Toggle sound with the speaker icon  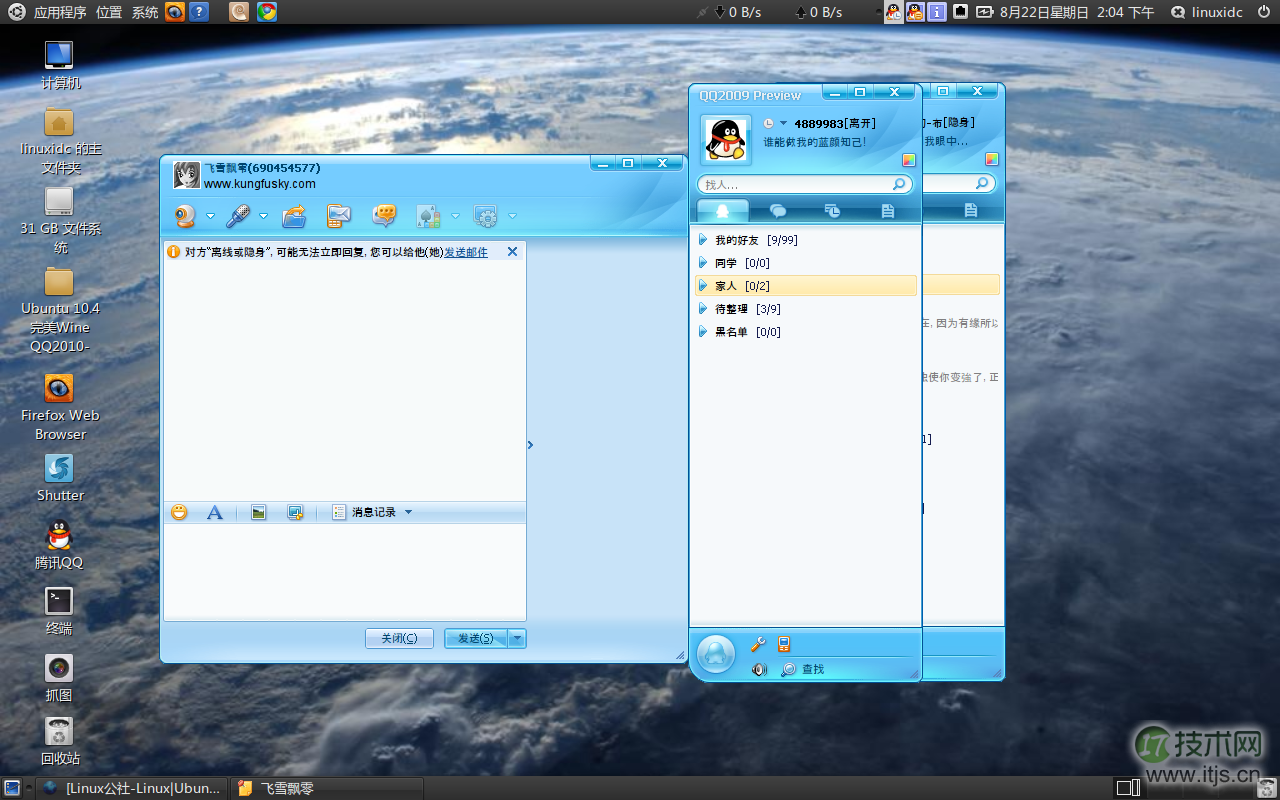759,669
